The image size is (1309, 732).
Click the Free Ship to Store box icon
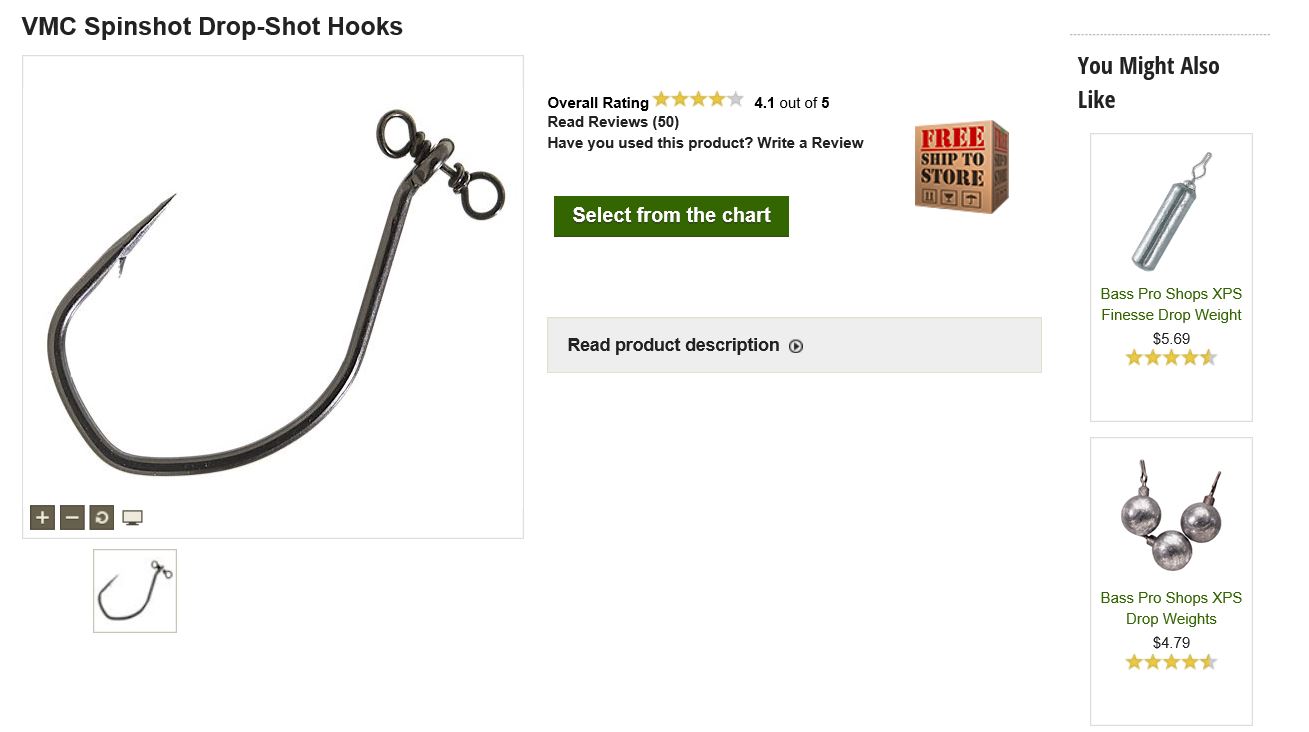(x=961, y=167)
